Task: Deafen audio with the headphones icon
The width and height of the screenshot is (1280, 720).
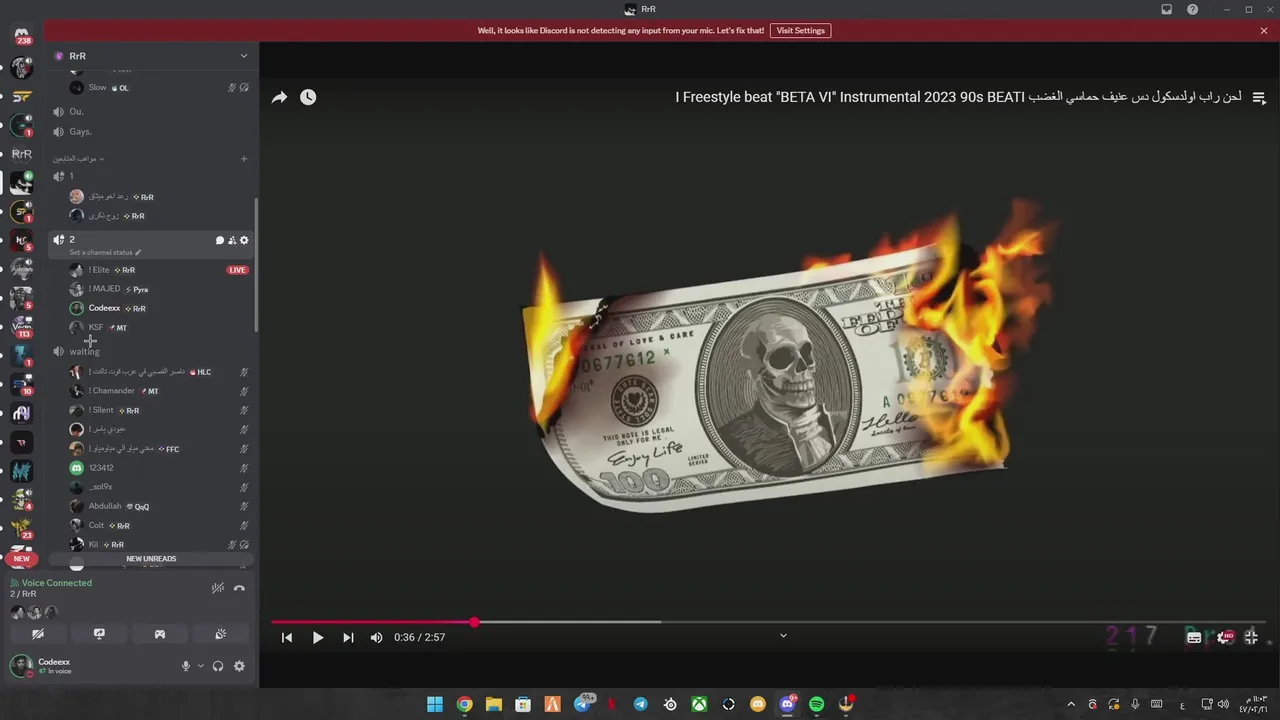Action: 218,666
